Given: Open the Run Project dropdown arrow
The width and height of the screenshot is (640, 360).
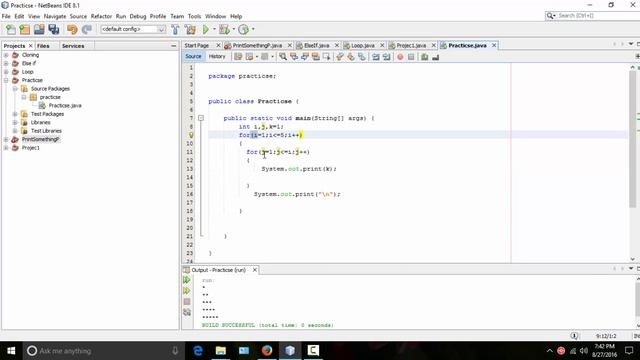Looking at the screenshot, I should (x=214, y=29).
